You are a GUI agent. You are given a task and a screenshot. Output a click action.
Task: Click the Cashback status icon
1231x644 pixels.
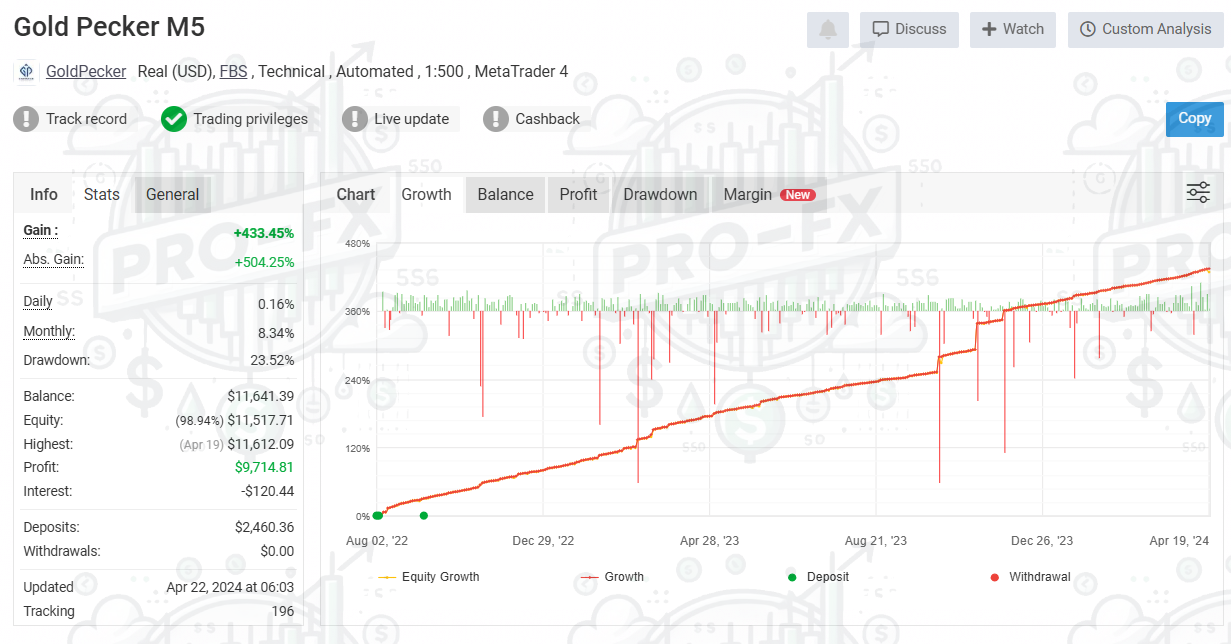(496, 119)
